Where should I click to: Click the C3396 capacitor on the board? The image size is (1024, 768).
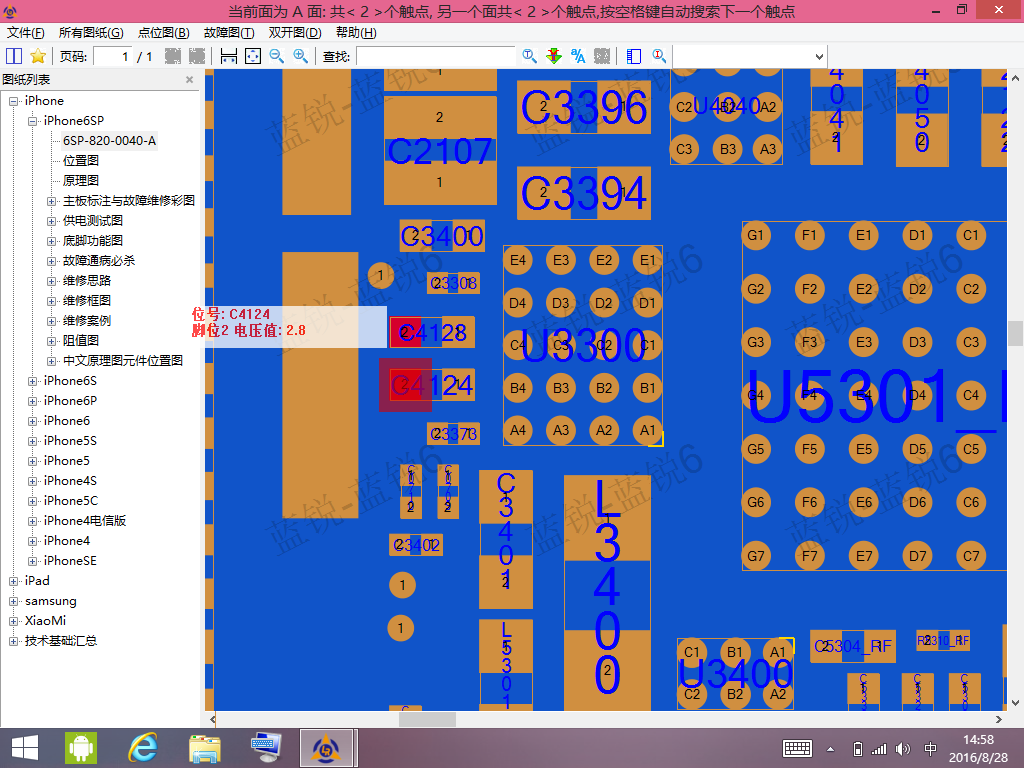point(584,107)
